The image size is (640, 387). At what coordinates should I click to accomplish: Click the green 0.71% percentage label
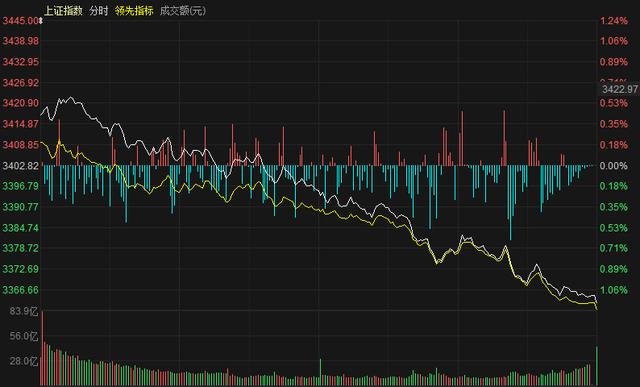(614, 248)
